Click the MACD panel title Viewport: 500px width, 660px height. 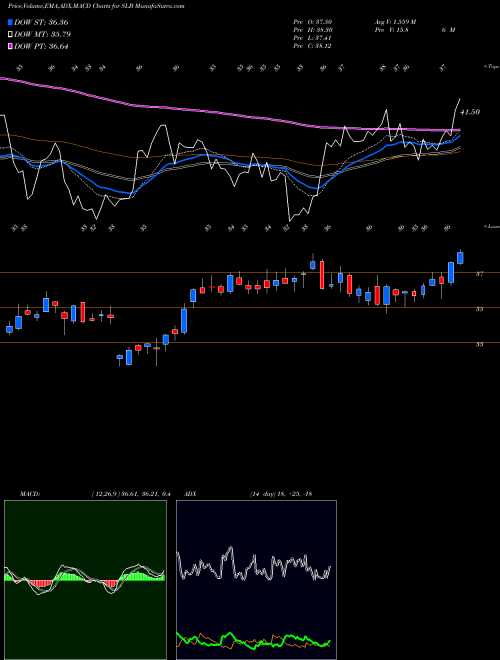coord(29,494)
